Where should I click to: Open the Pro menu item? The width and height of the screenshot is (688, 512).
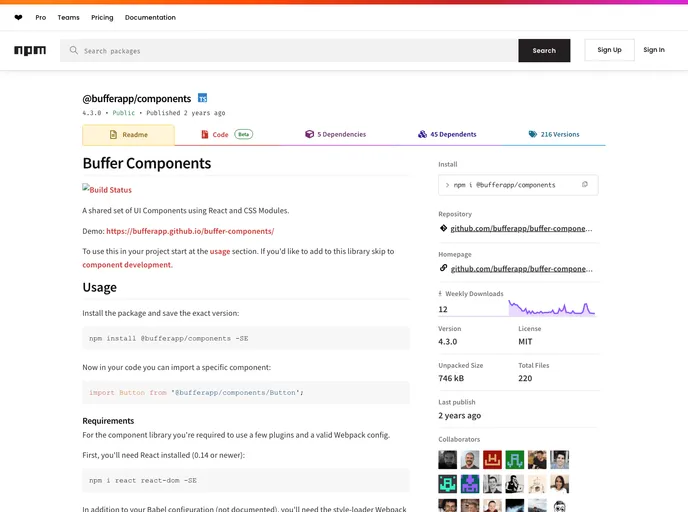pos(40,18)
